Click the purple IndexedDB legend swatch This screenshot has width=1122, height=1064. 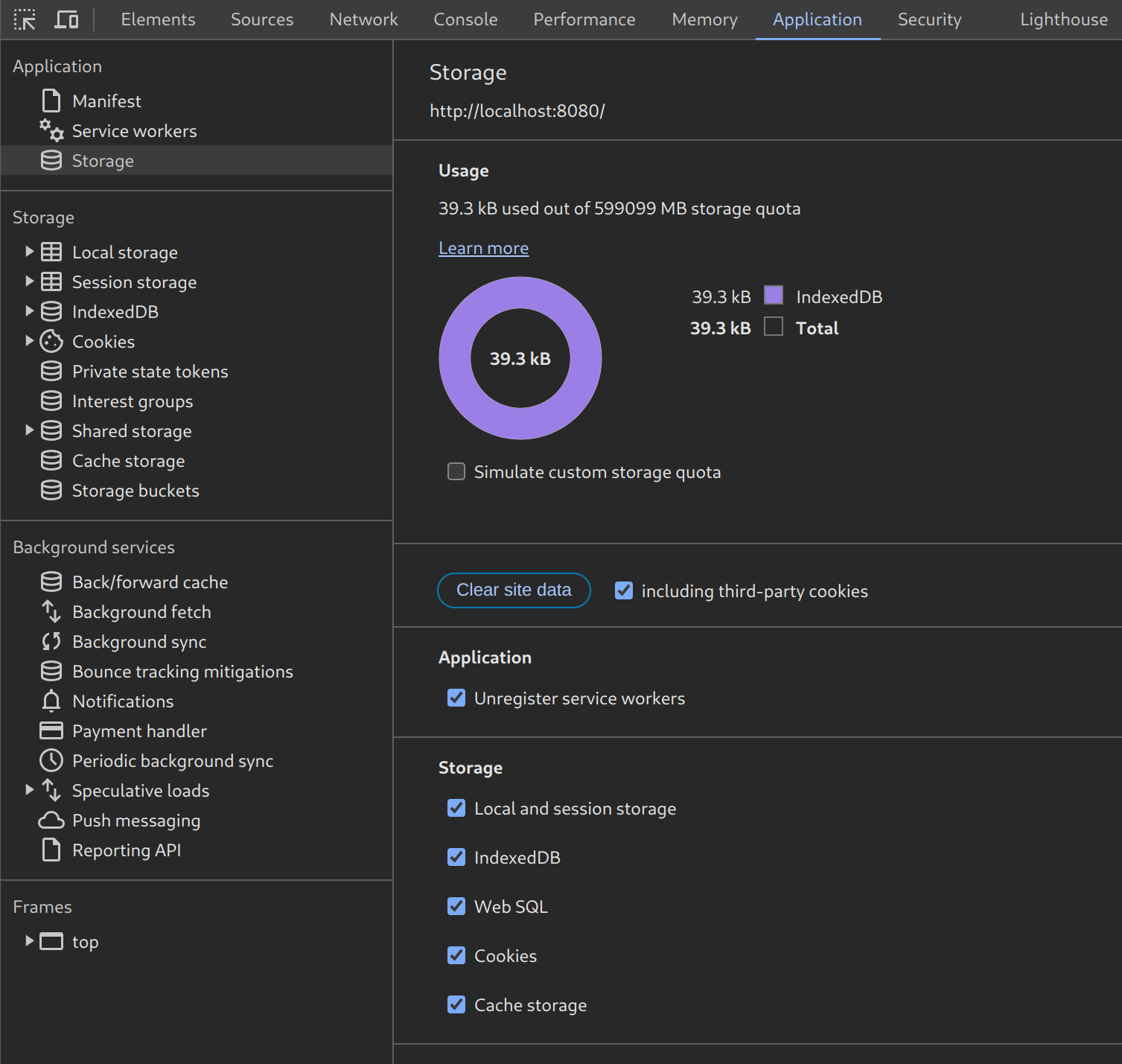click(x=774, y=296)
